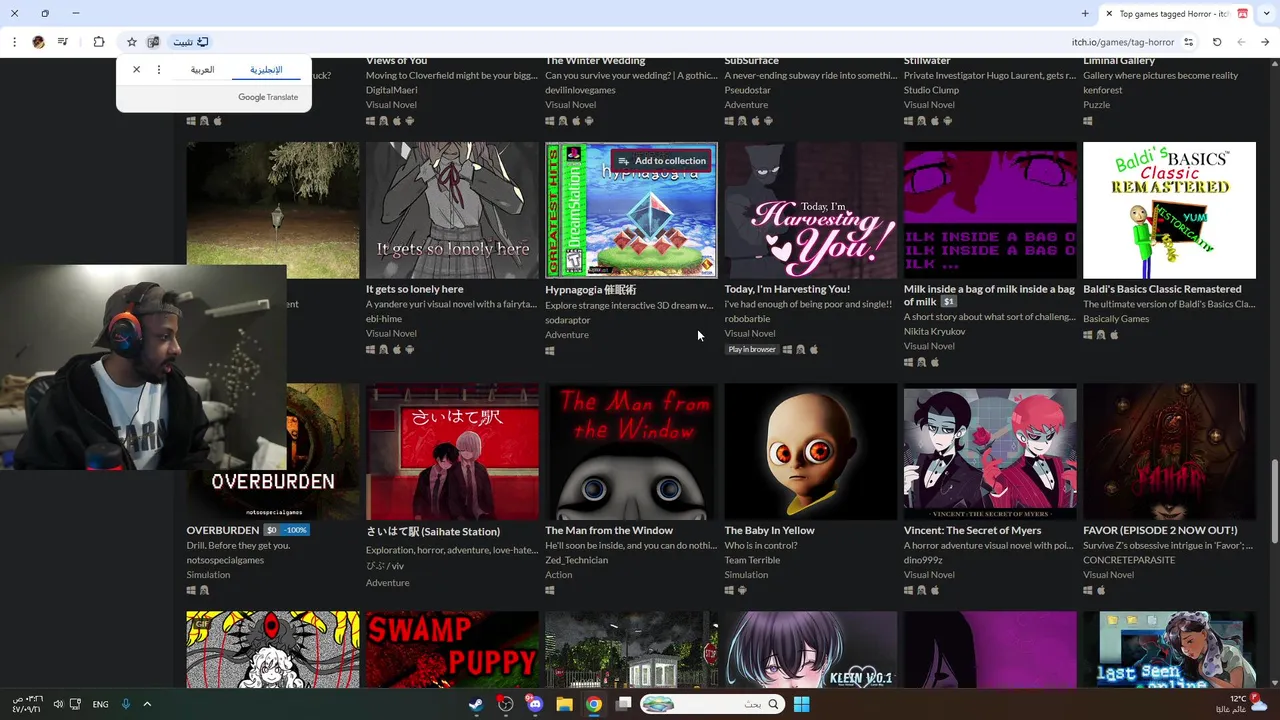This screenshot has width=1280, height=720.
Task: Open 'Vincent: The Secret of Myers' title
Action: [x=973, y=530]
